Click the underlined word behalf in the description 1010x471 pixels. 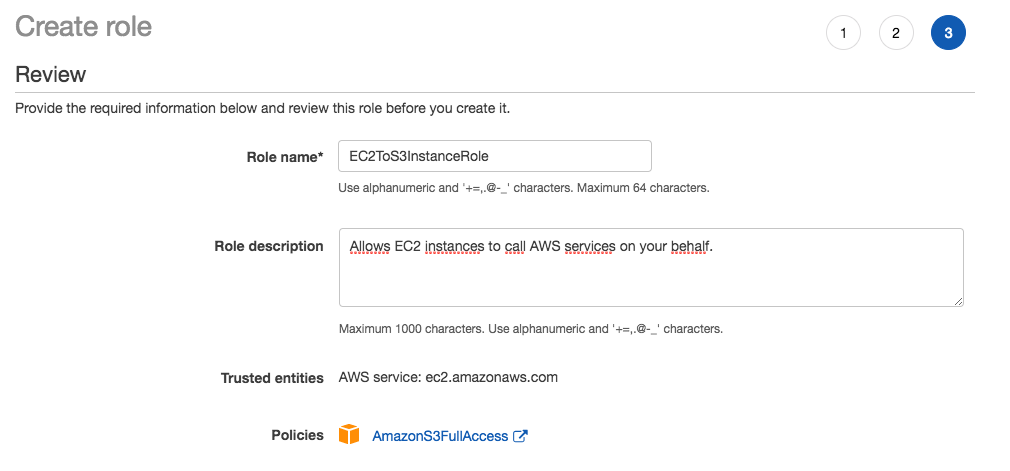[692, 246]
